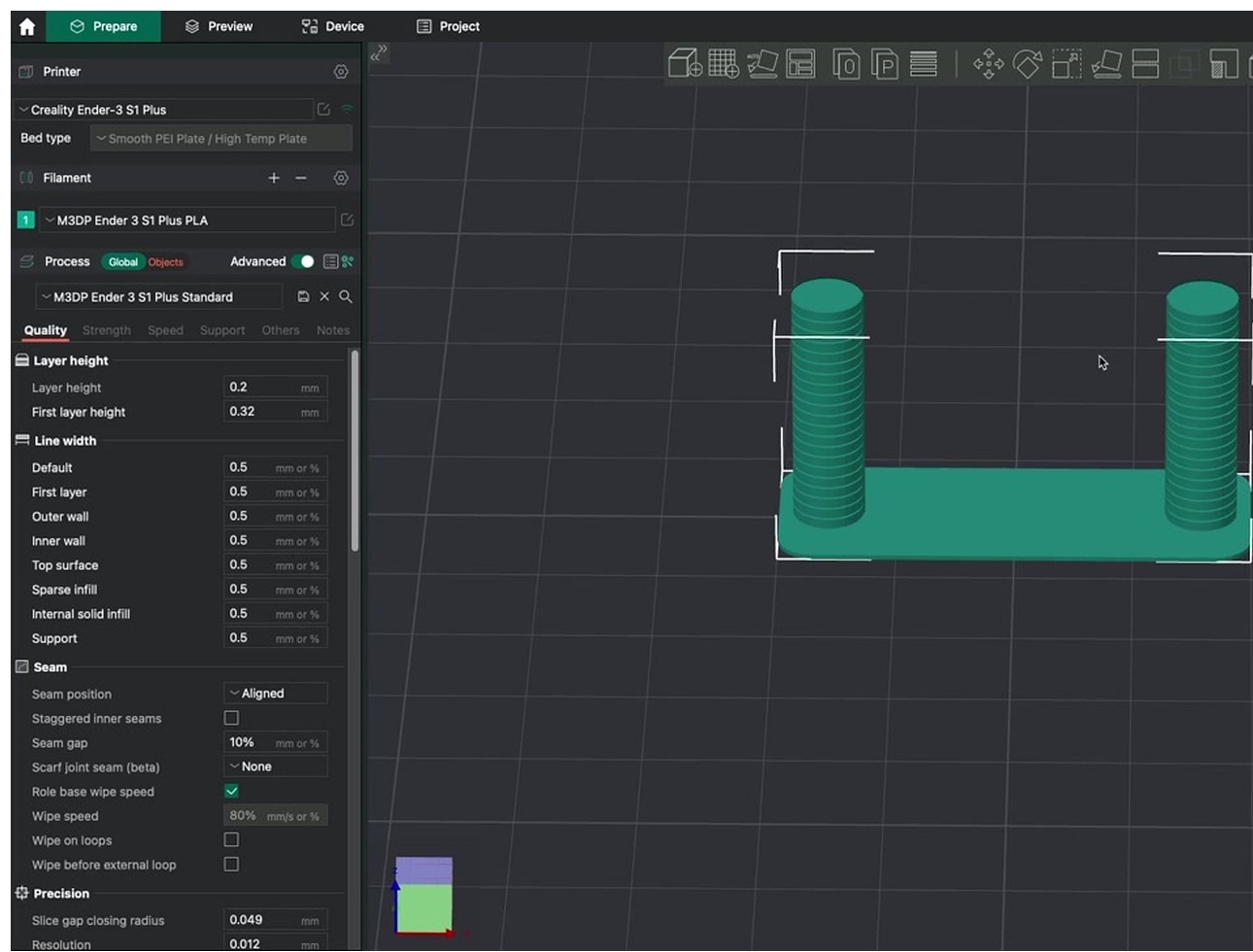The image size is (1253, 952).
Task: Switch to the Project tab
Action: tap(449, 26)
